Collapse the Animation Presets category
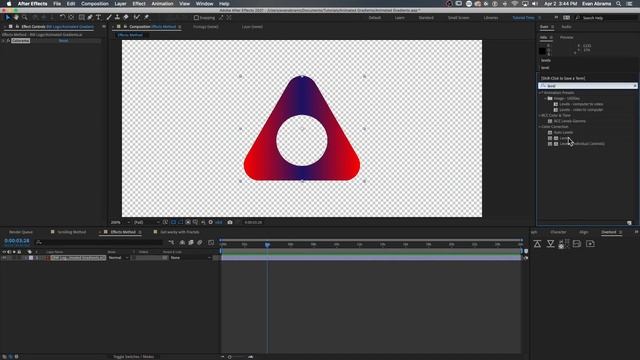This screenshot has width=640, height=360. [x=540, y=93]
